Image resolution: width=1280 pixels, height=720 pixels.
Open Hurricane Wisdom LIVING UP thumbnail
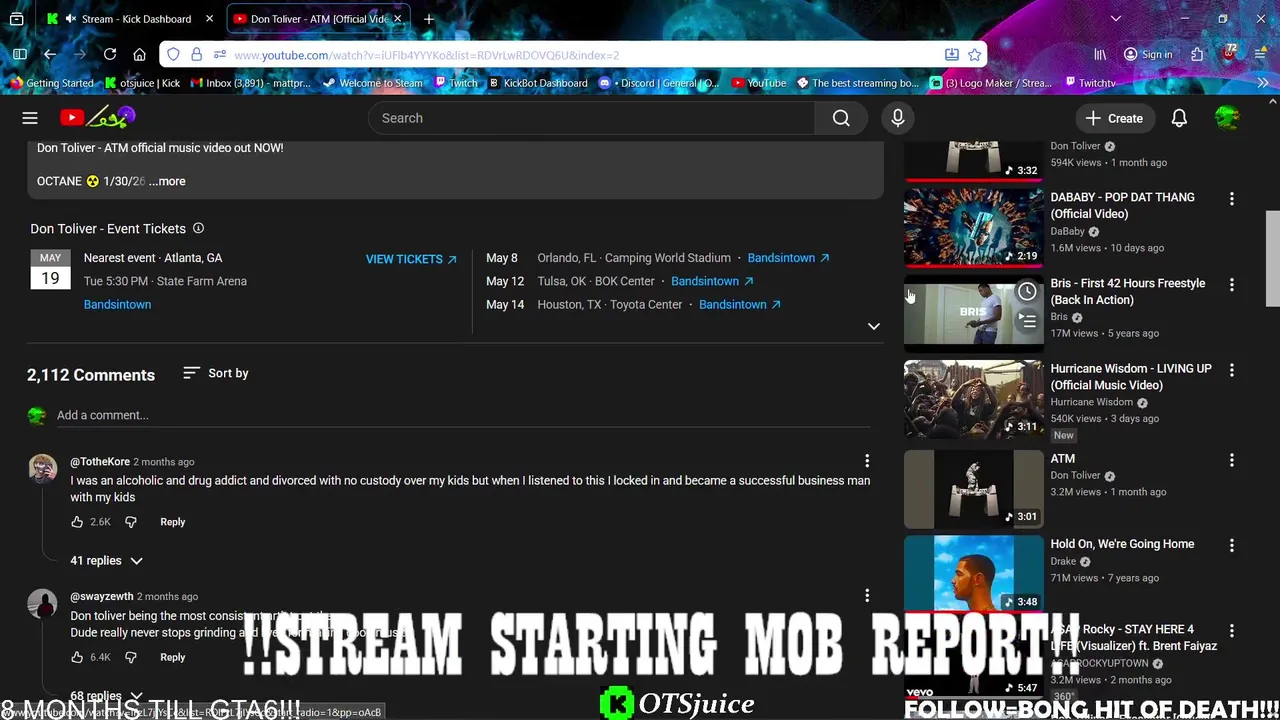tap(973, 399)
